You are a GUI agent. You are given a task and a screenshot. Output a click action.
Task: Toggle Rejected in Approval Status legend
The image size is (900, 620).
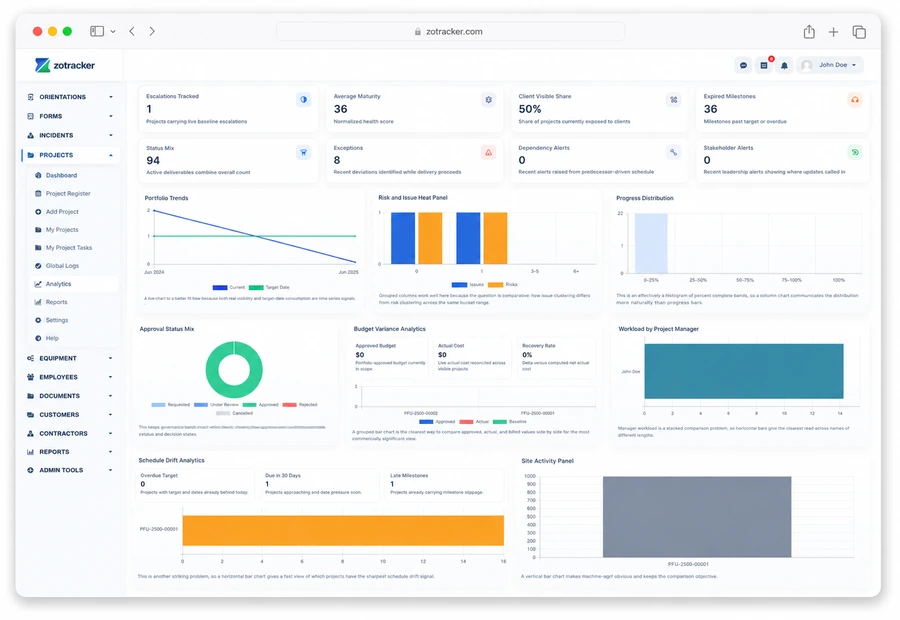click(x=300, y=405)
